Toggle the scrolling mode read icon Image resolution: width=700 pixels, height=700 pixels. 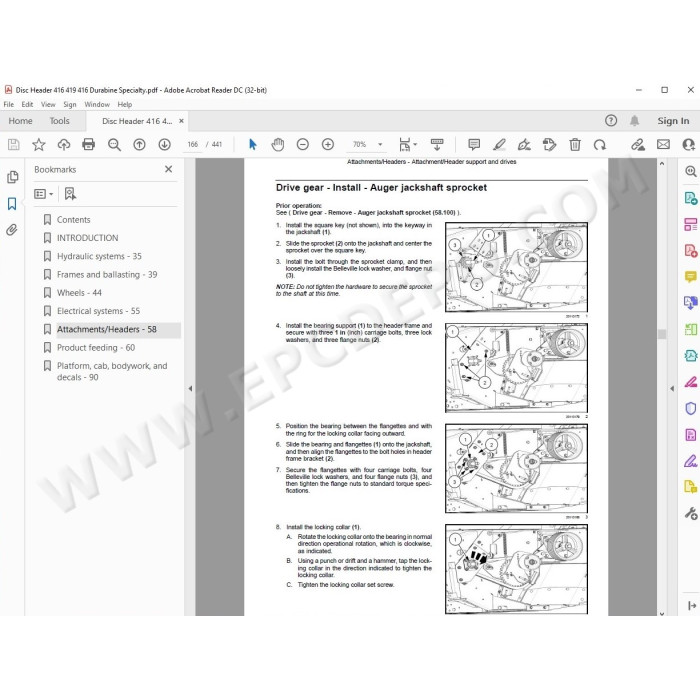[x=437, y=145]
